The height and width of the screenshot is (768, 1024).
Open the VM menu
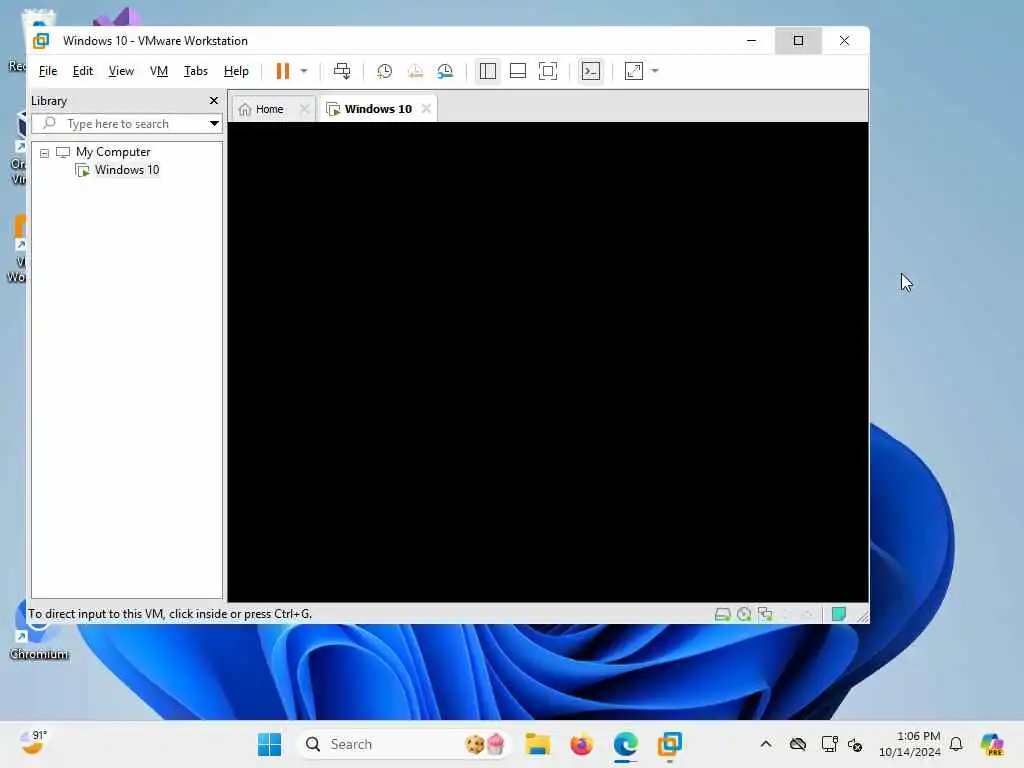tap(159, 71)
